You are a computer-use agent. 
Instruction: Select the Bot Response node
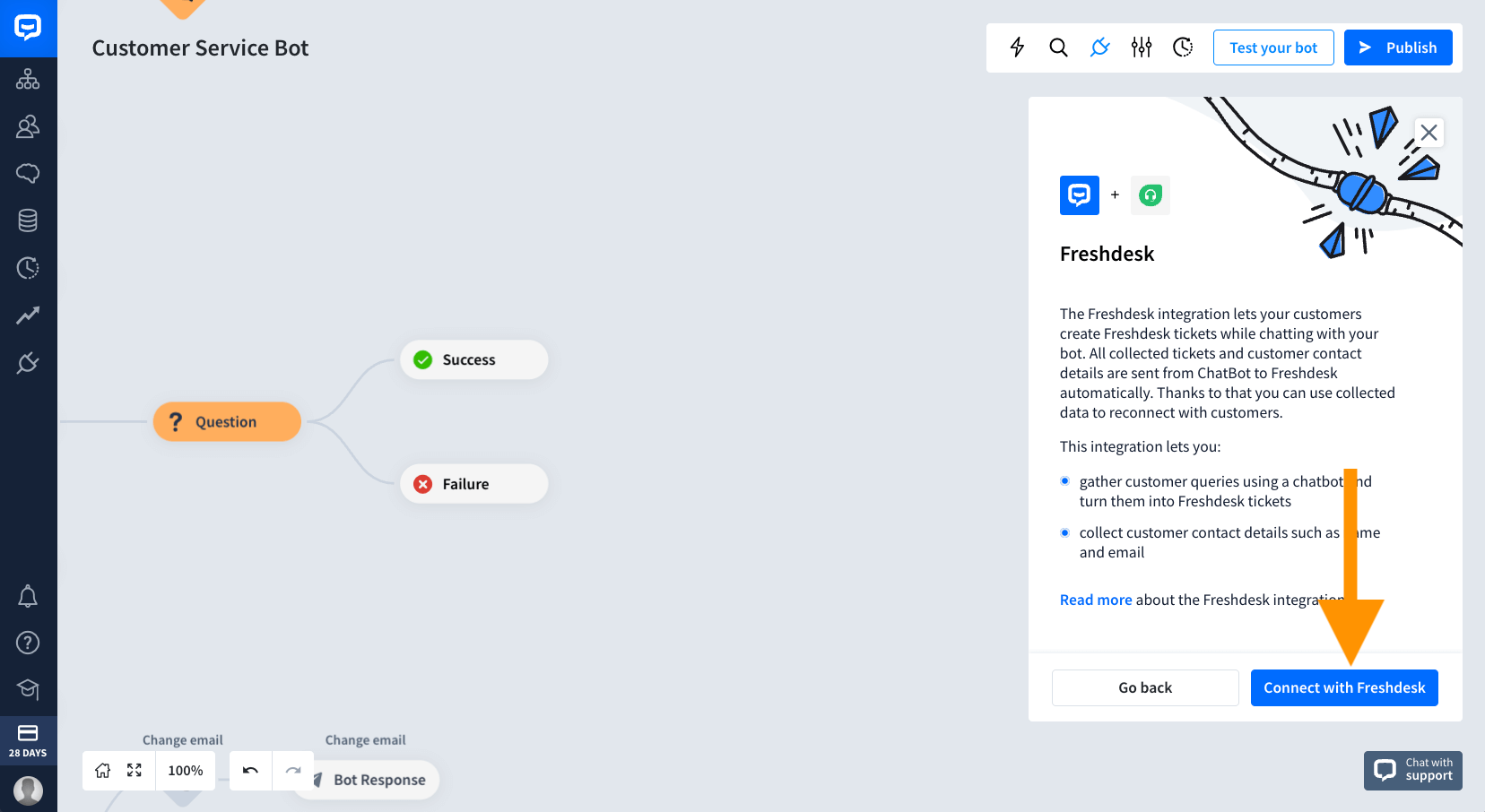click(x=367, y=780)
